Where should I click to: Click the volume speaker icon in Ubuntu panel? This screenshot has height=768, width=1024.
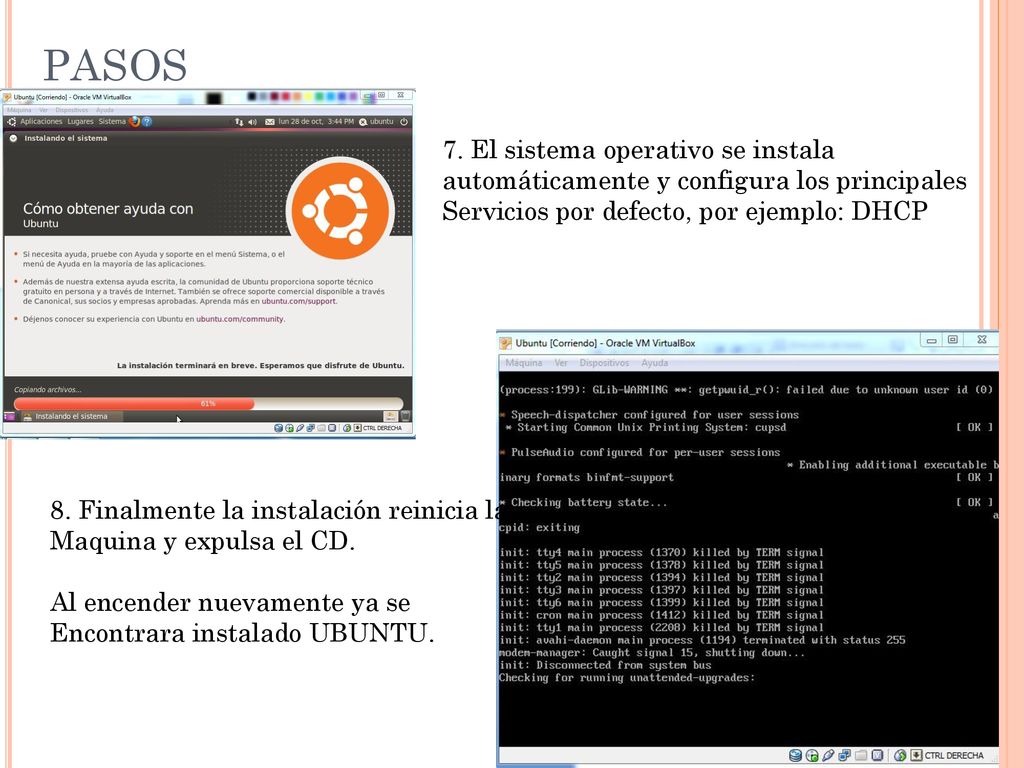pos(252,121)
